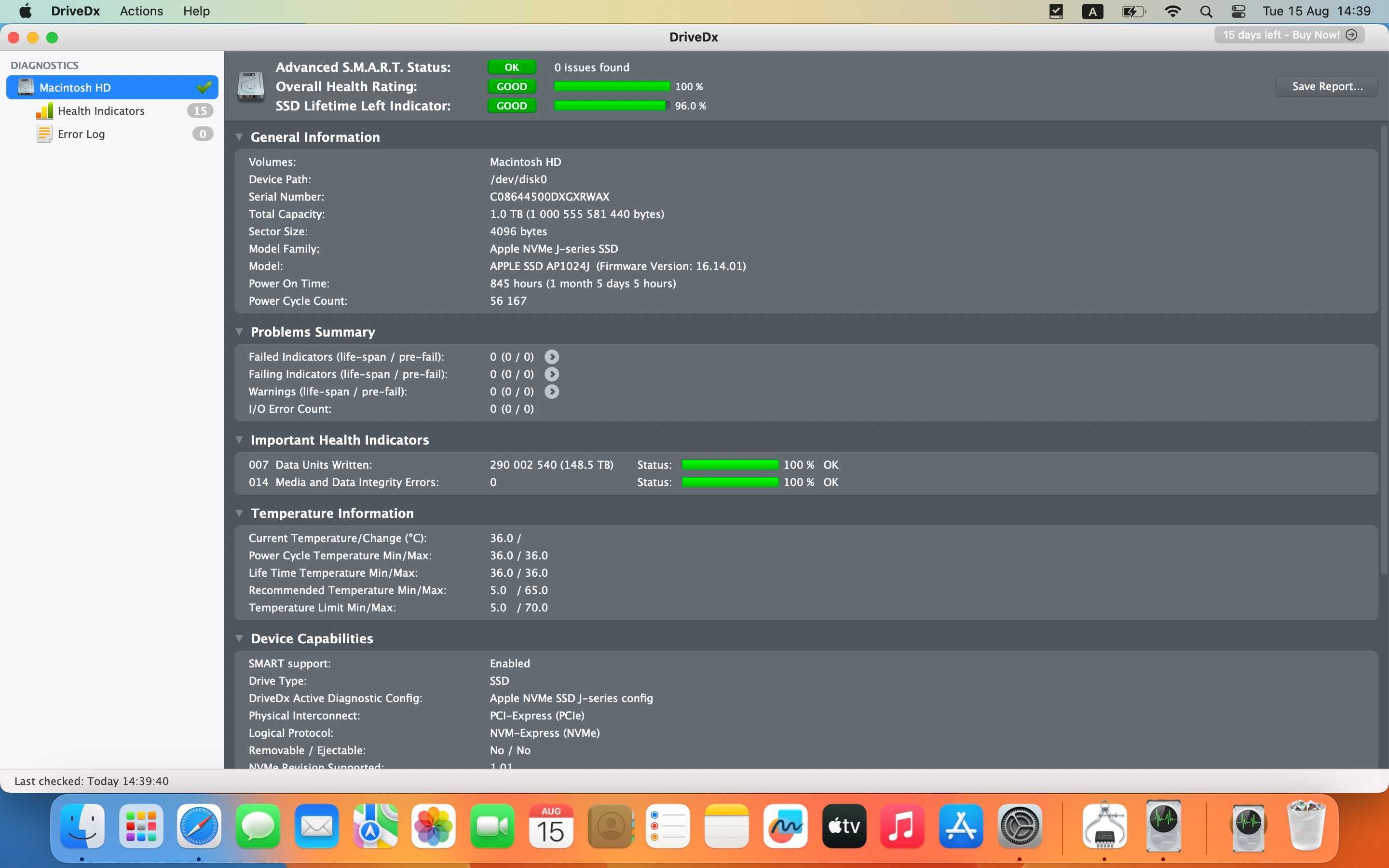Click the vertical scrollbar of the report
The image size is (1389, 868).
(x=1384, y=350)
